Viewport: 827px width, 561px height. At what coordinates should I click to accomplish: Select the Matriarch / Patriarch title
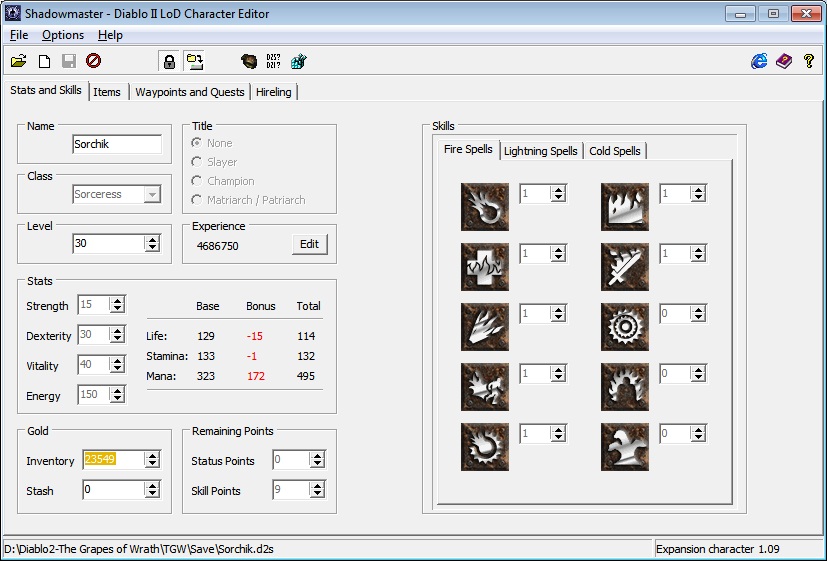(x=198, y=200)
